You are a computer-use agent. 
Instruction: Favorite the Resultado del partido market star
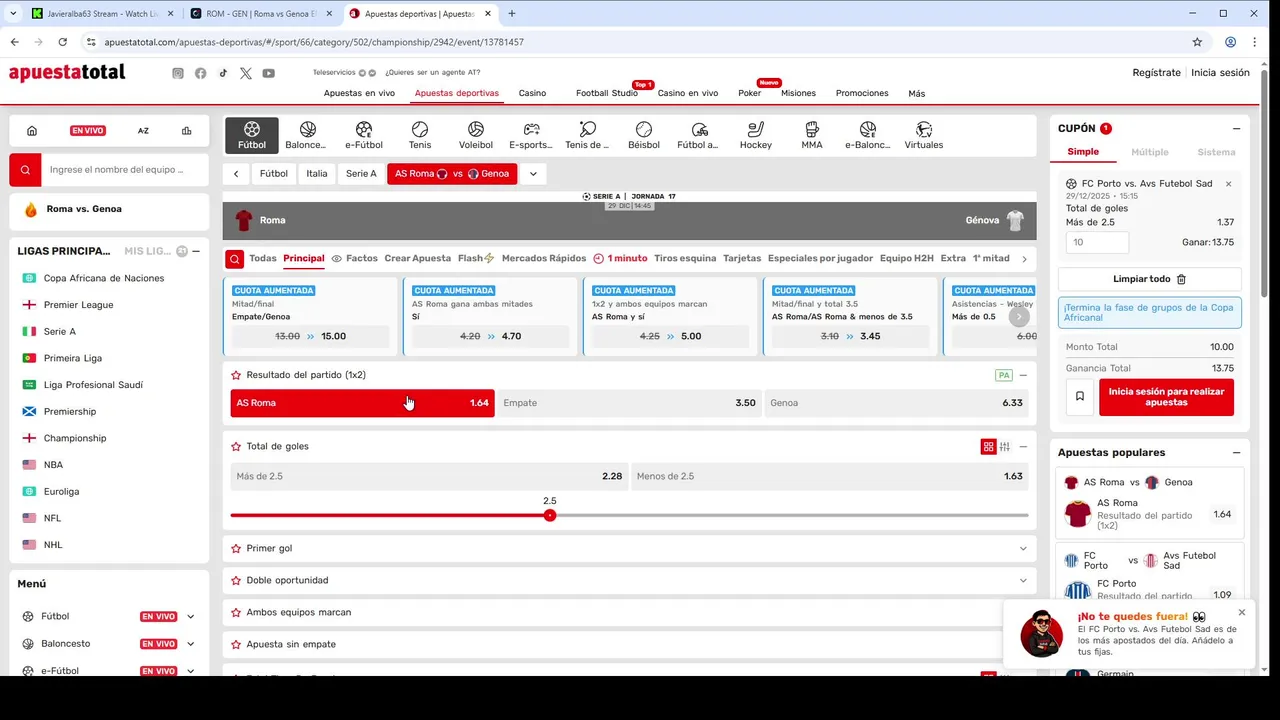pyautogui.click(x=236, y=375)
